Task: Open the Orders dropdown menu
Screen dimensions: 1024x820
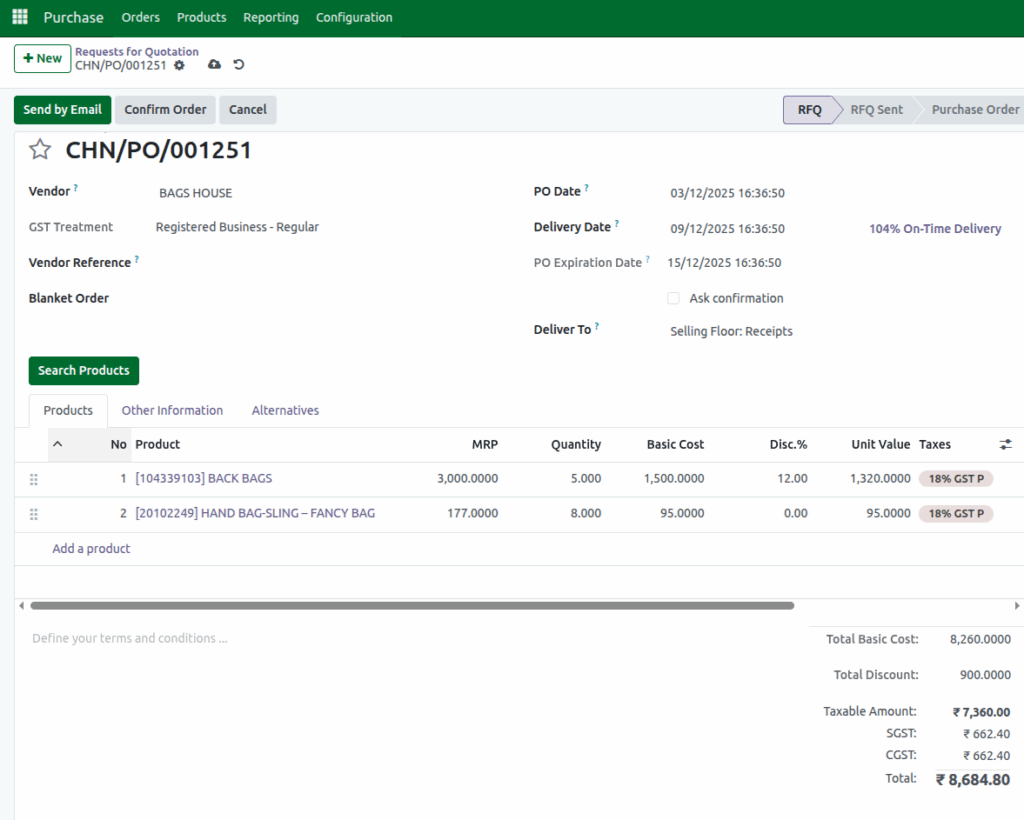Action: click(140, 17)
